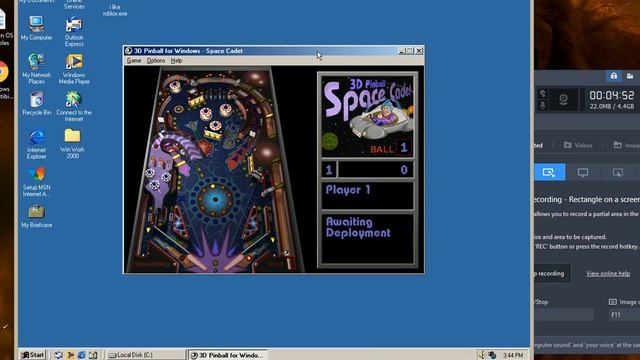Click the microphone icon in recorder
The width and height of the screenshot is (640, 360).
point(542,105)
